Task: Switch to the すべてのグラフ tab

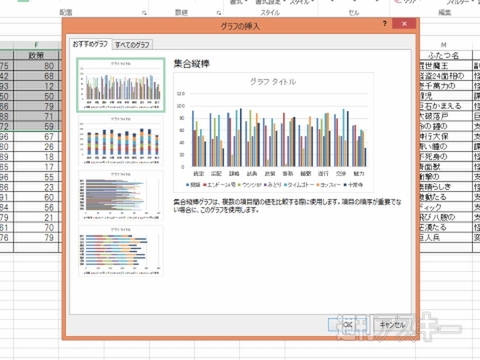Action: [x=132, y=45]
